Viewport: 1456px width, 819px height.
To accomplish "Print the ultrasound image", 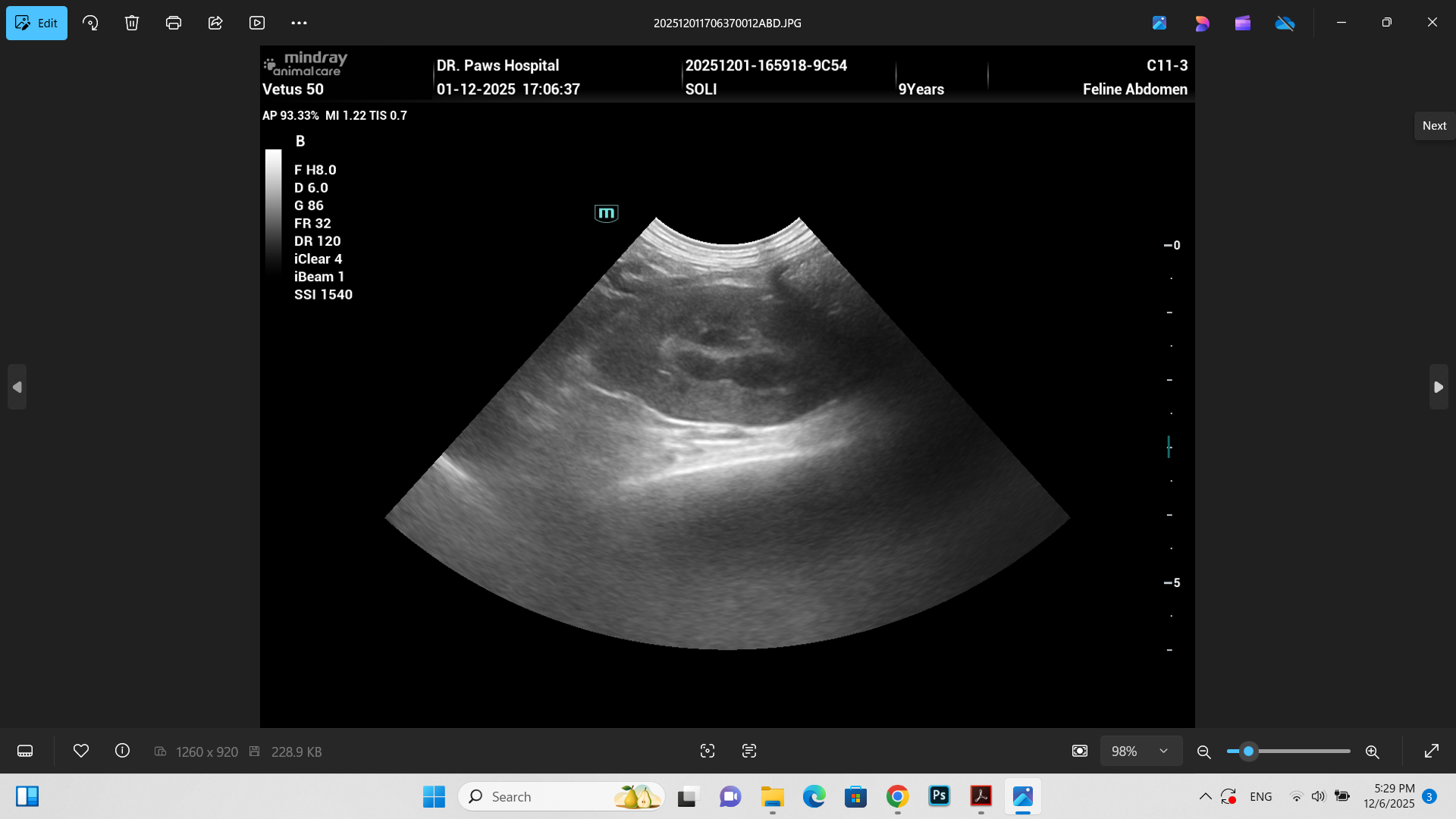I will point(174,23).
